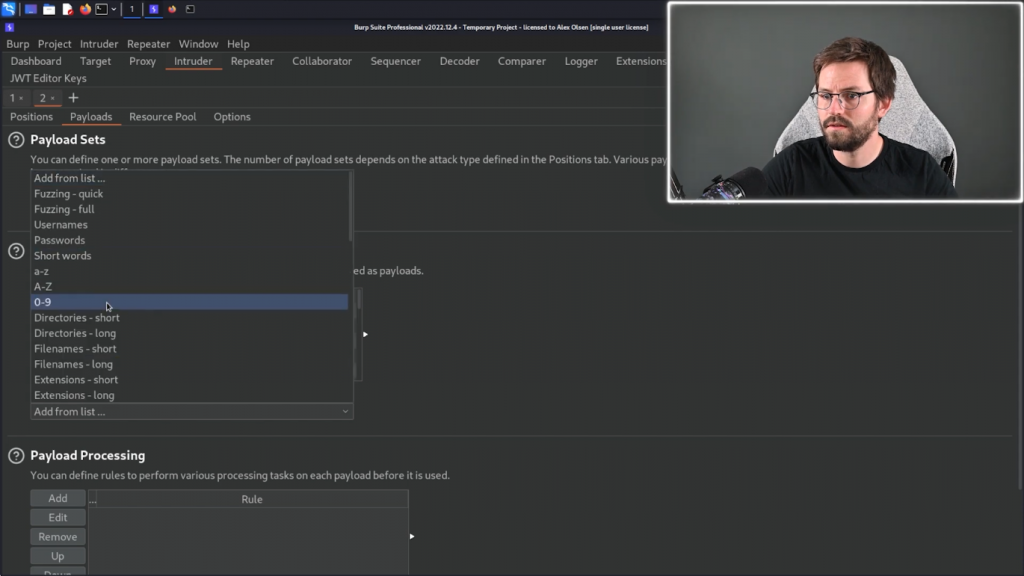This screenshot has height=576, width=1024.
Task: Click the Up processing rule button
Action: [57, 556]
